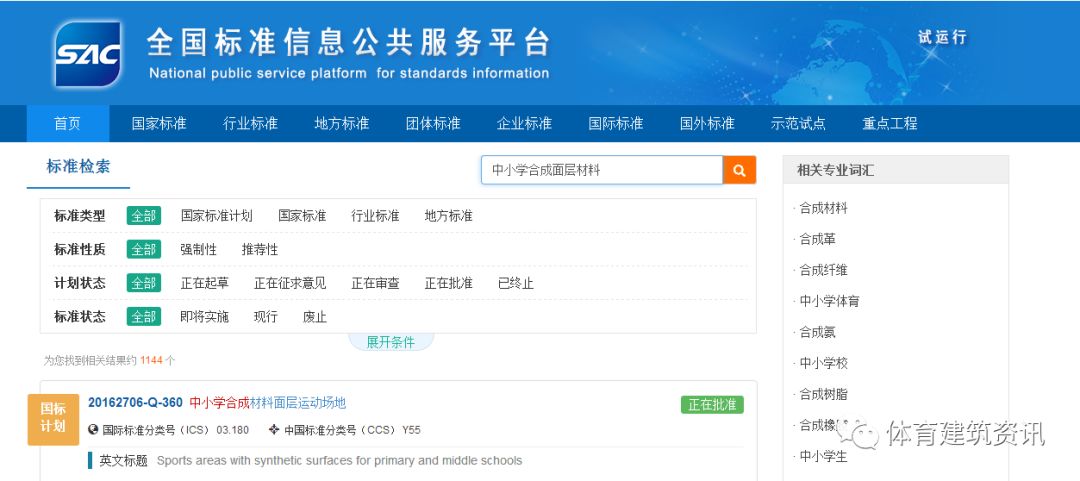The image size is (1080, 481).
Task: Open result 20162706-Q-360 中小学合成材料面层运动场地
Action: (x=217, y=403)
